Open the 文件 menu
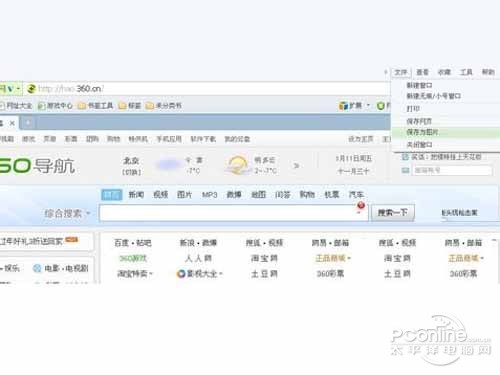This screenshot has width=500, height=375. tap(401, 72)
